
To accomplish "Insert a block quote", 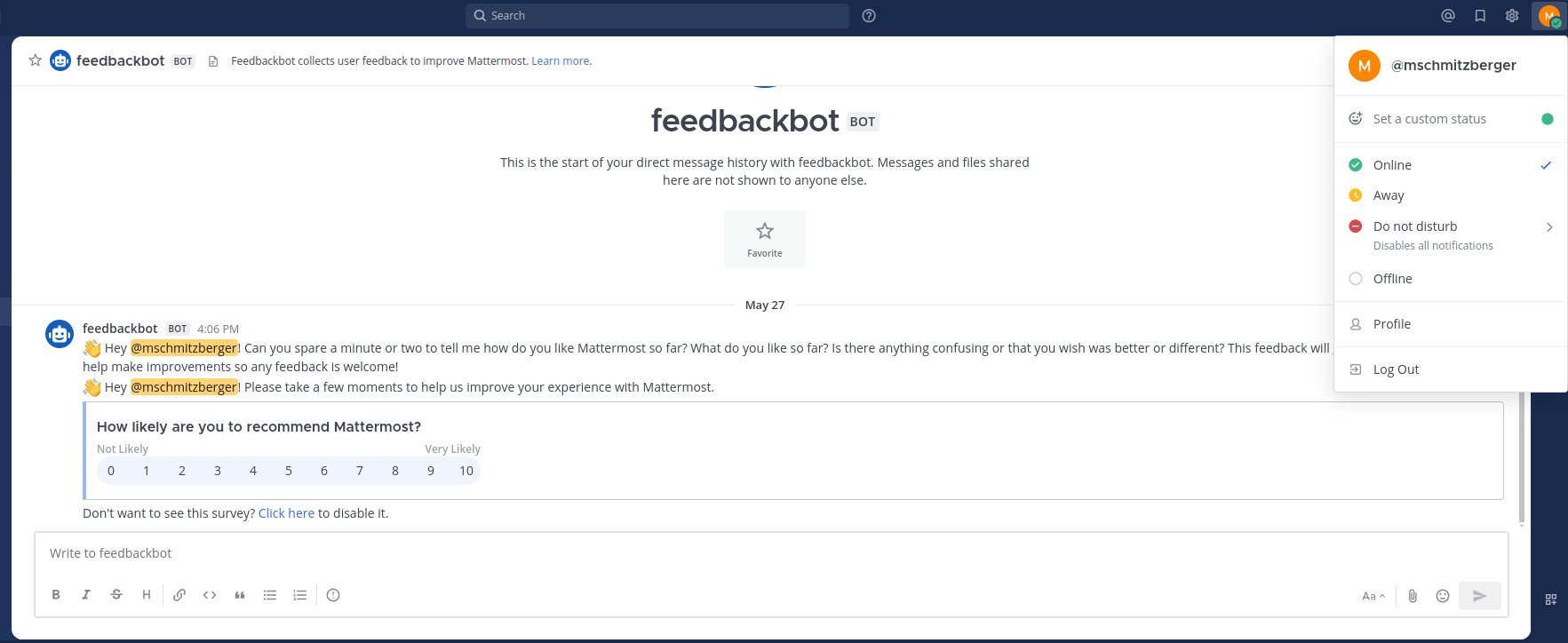I will 240,595.
